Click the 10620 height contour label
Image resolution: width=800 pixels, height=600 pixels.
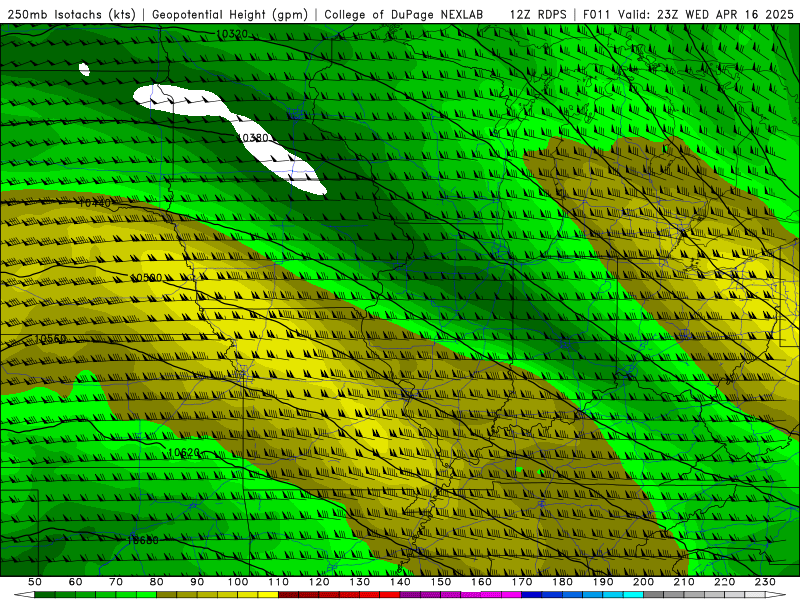pos(184,453)
